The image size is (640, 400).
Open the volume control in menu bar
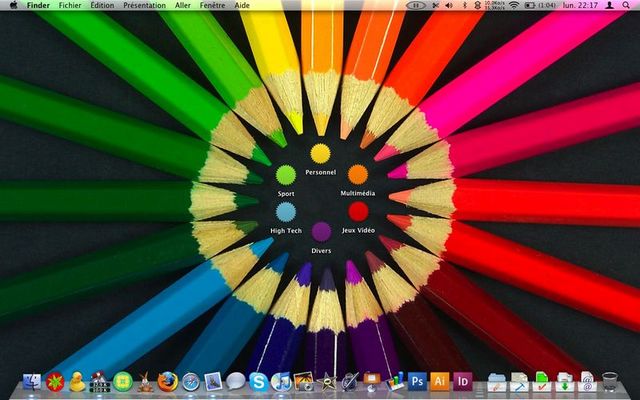pyautogui.click(x=449, y=5)
